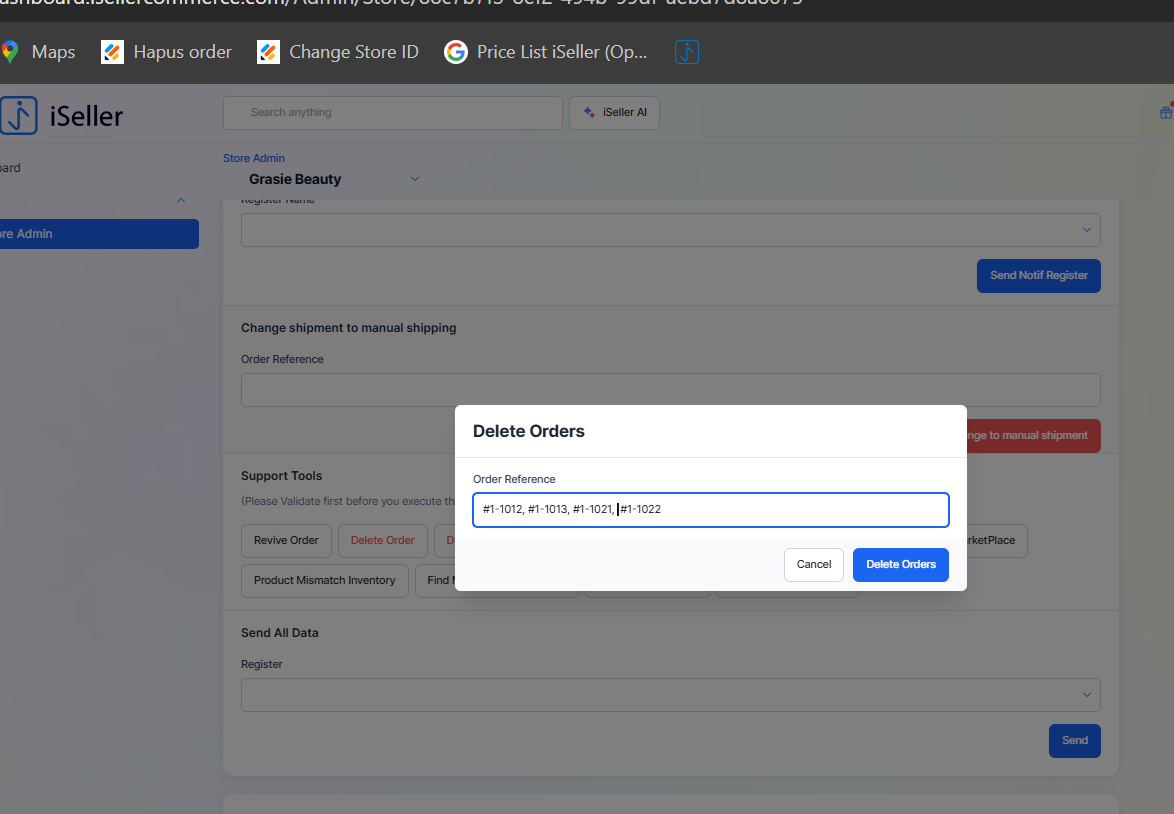Click the iSeller logo in header
The height and width of the screenshot is (814, 1174).
point(62,116)
